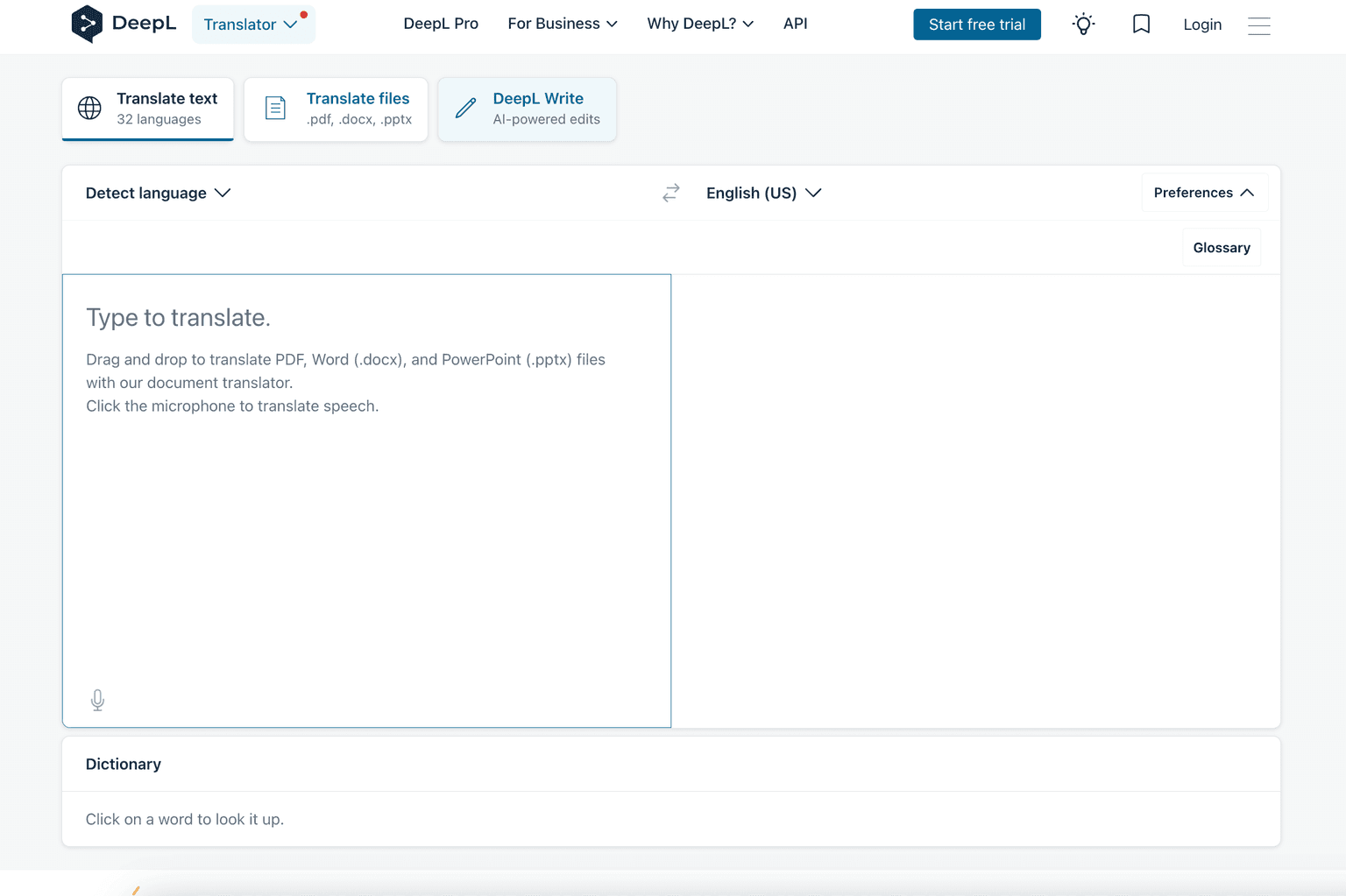Click into the Type to translate field
This screenshot has width=1346, height=896.
tap(366, 501)
